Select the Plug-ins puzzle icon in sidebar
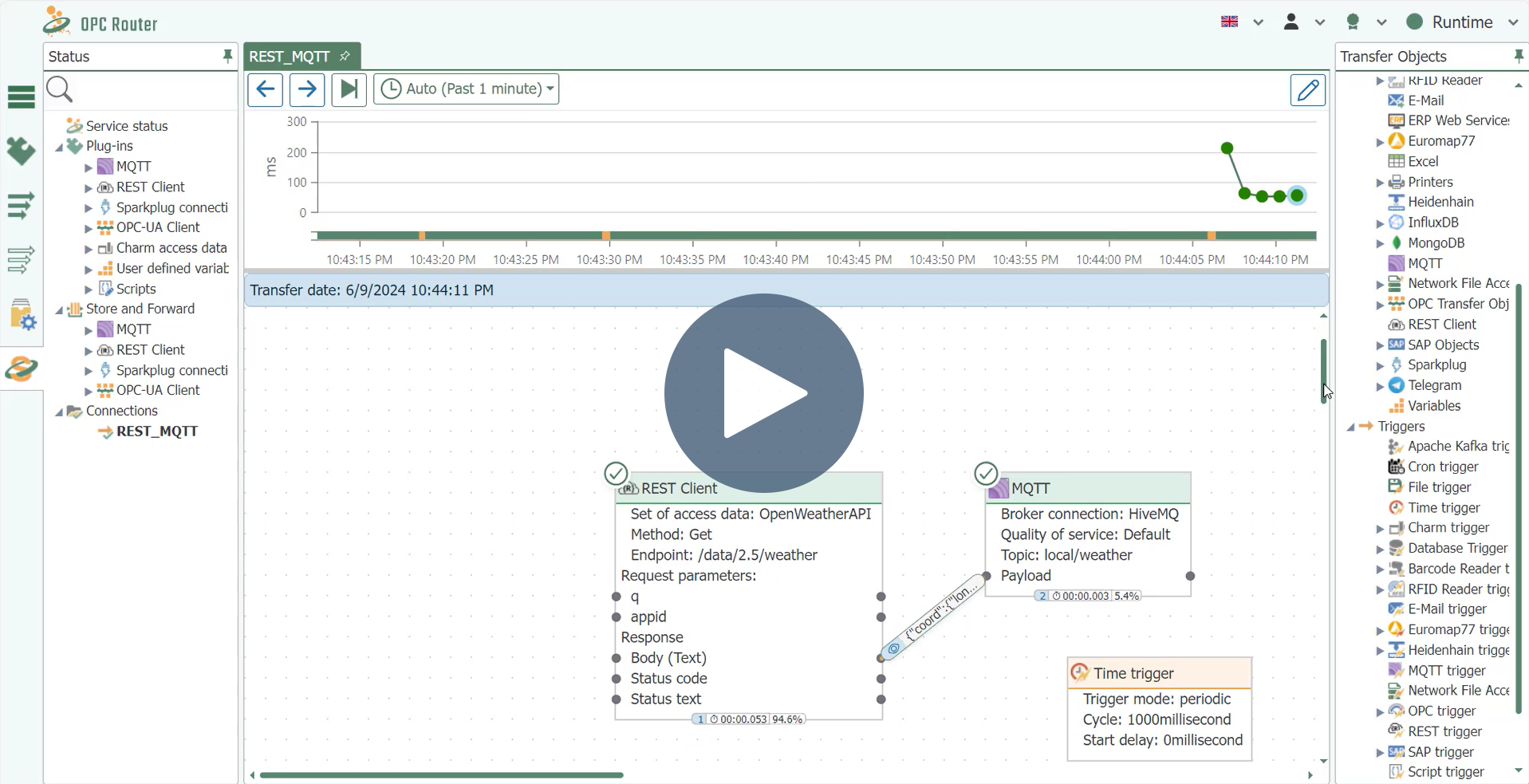Viewport: 1529px width, 784px height. coord(21,151)
